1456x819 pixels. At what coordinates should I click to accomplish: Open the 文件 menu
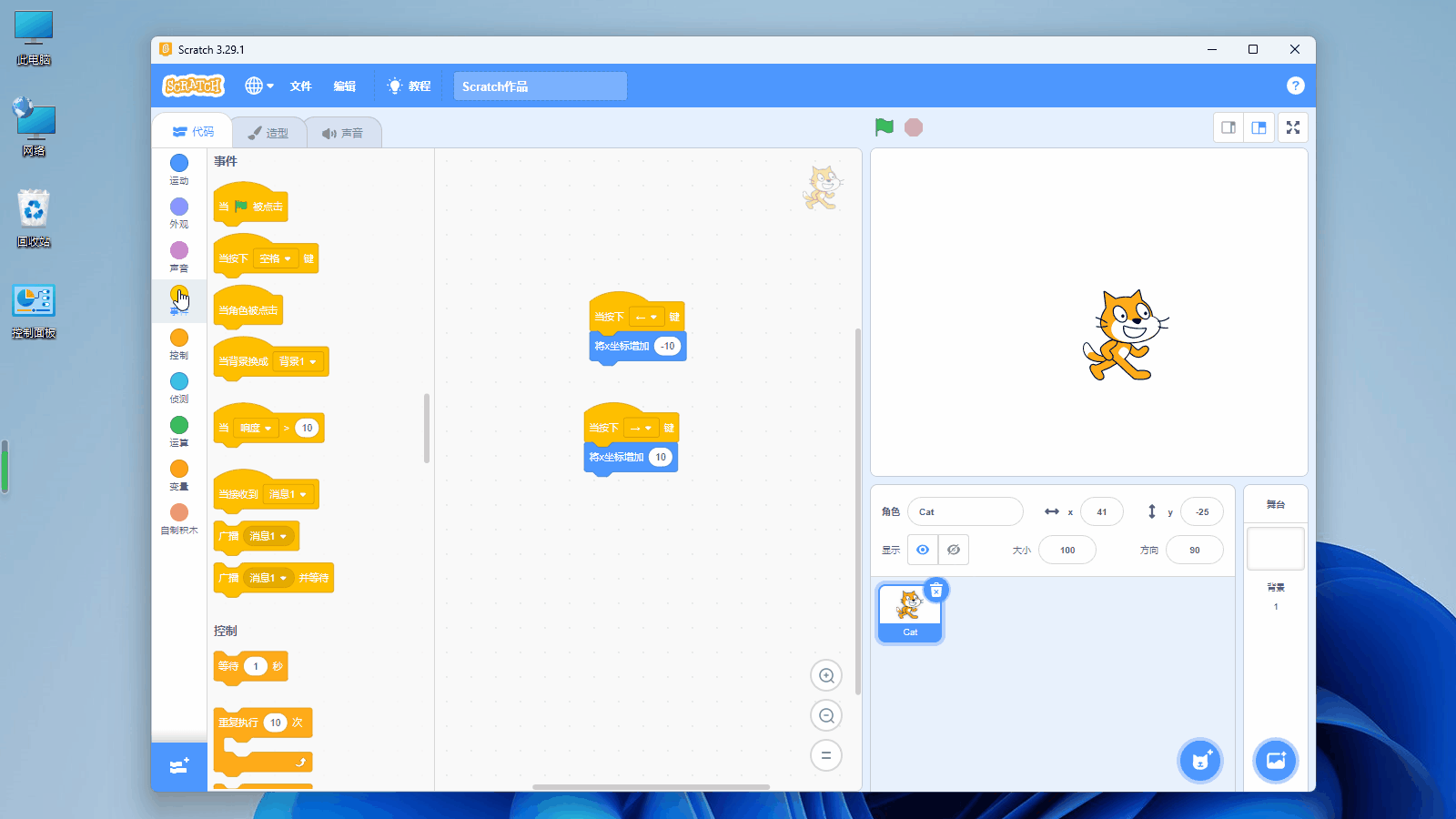300,86
